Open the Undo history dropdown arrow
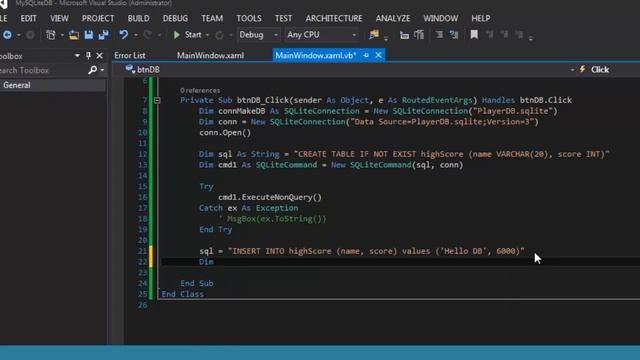The image size is (640, 360). click(x=136, y=36)
